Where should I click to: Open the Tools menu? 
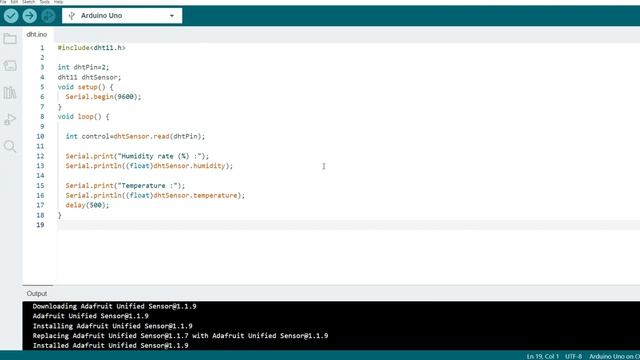(44, 2)
